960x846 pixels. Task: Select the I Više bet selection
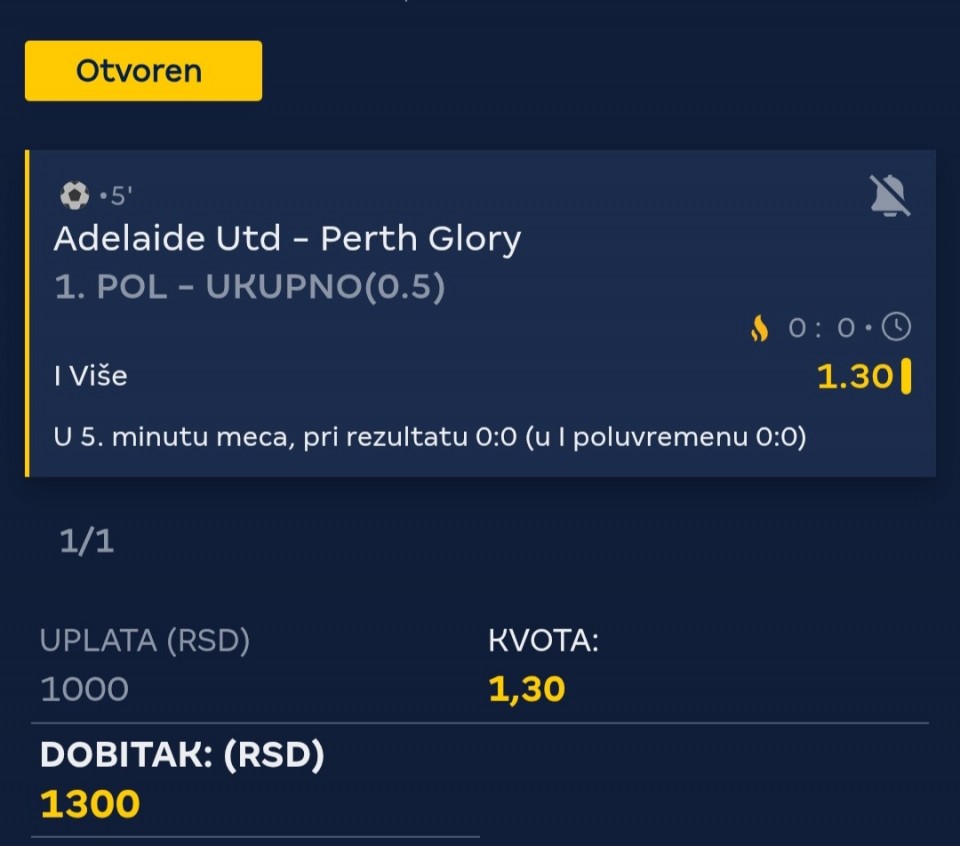[91, 377]
